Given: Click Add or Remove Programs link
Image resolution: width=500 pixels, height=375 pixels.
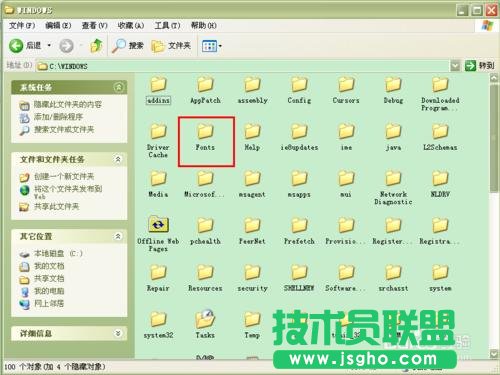Looking at the screenshot, I should pos(51,117).
